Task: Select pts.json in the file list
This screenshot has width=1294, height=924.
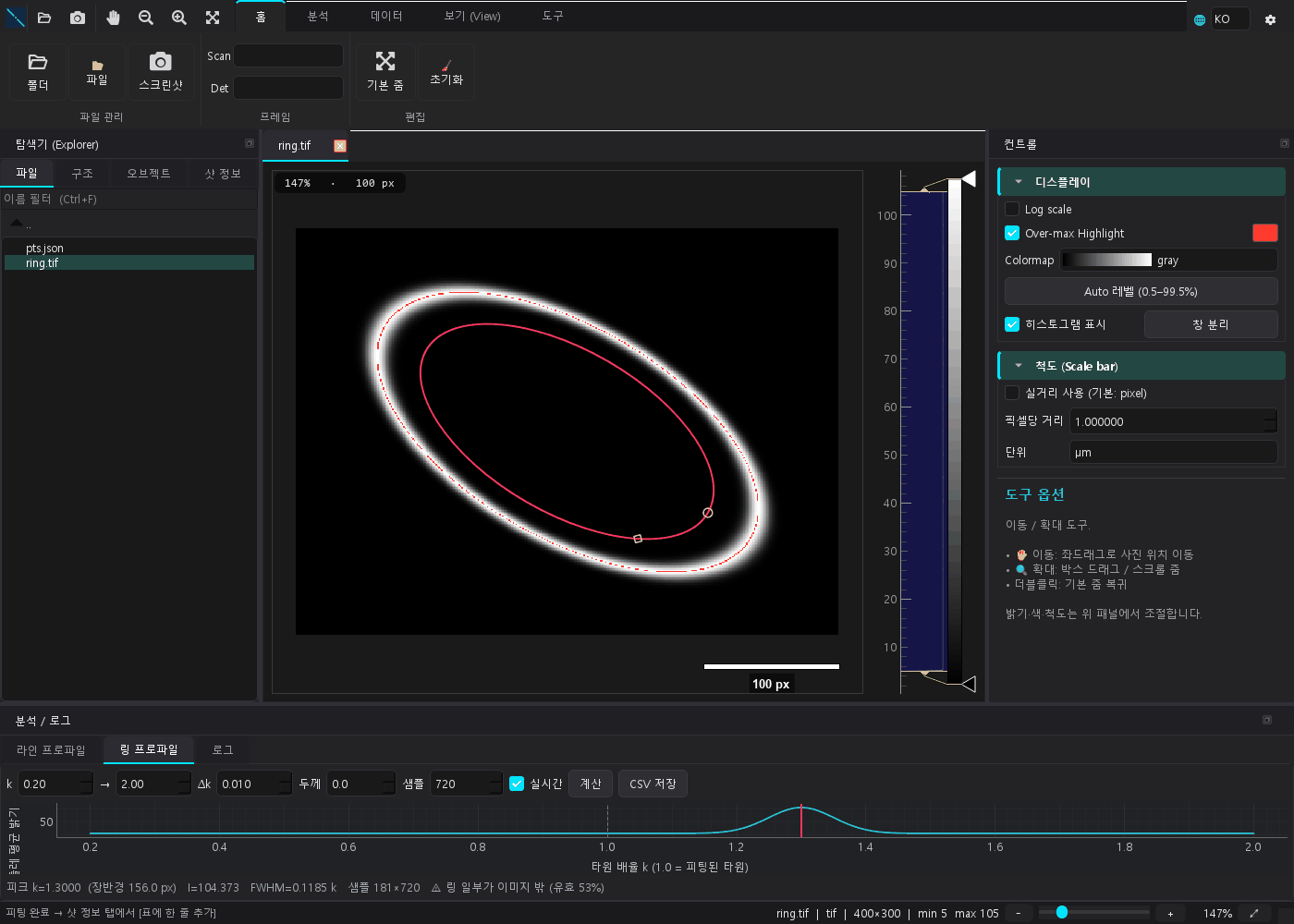Action: coord(129,249)
